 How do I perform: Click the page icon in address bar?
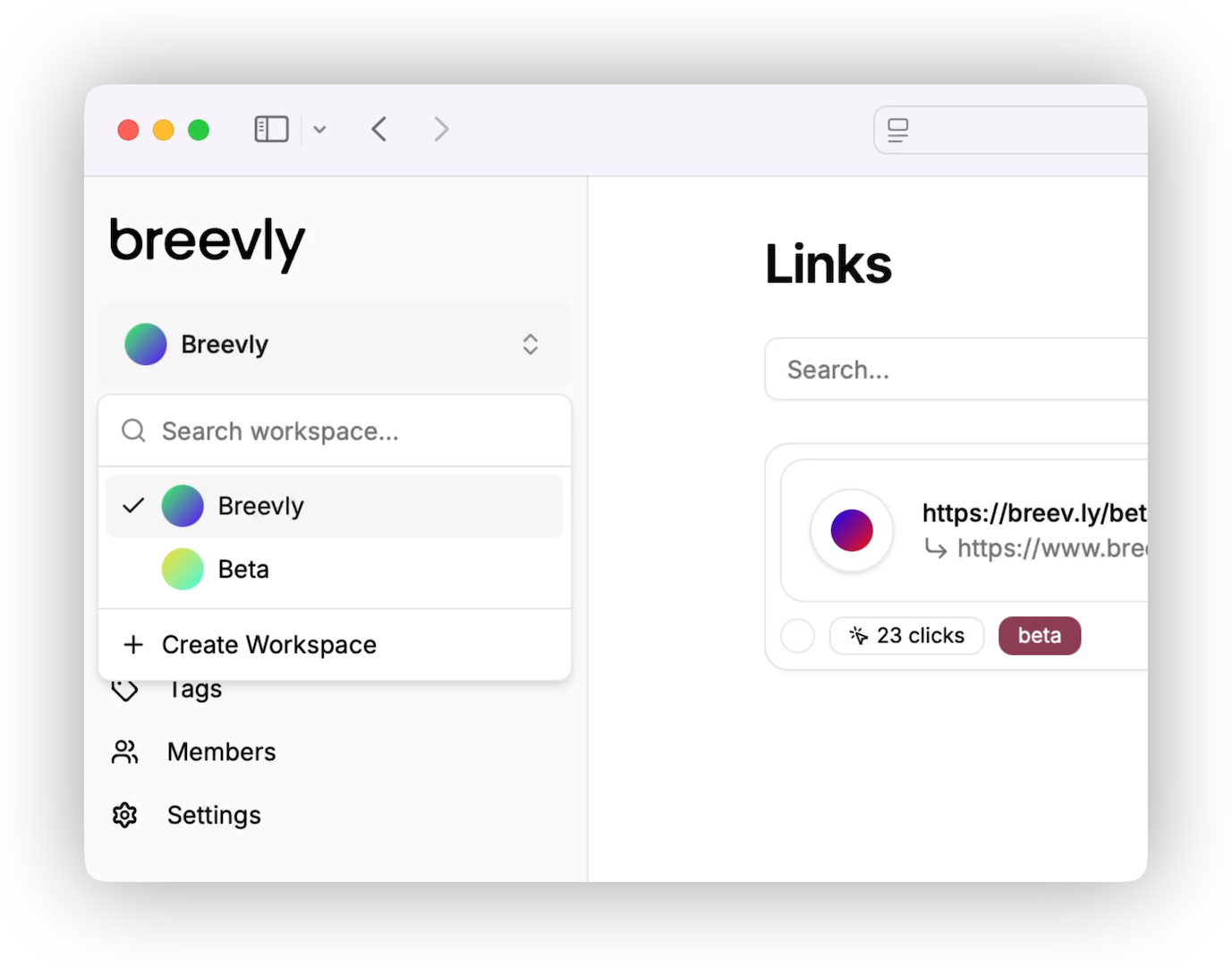(897, 131)
